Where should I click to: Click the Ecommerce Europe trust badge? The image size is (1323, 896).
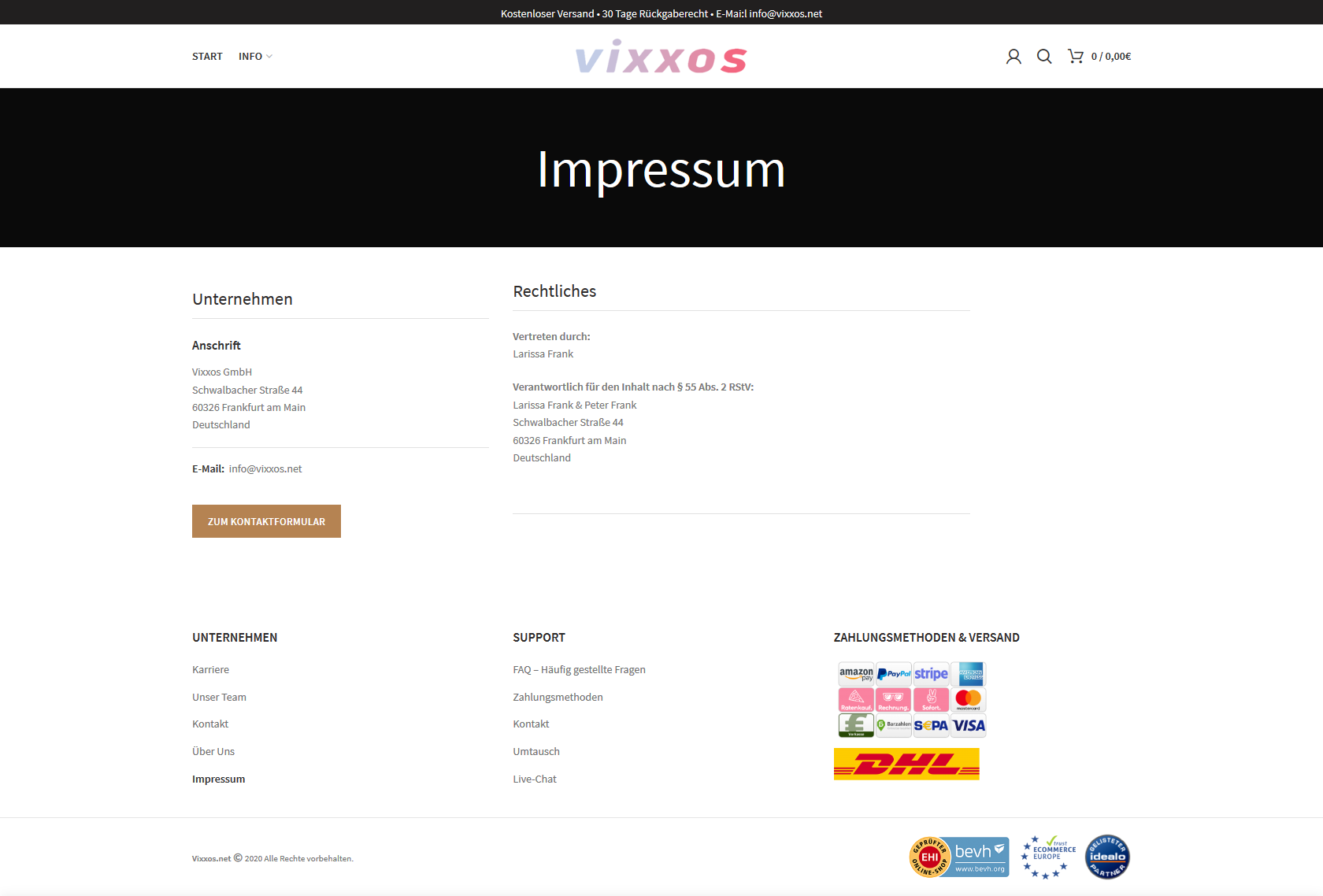tap(1048, 857)
